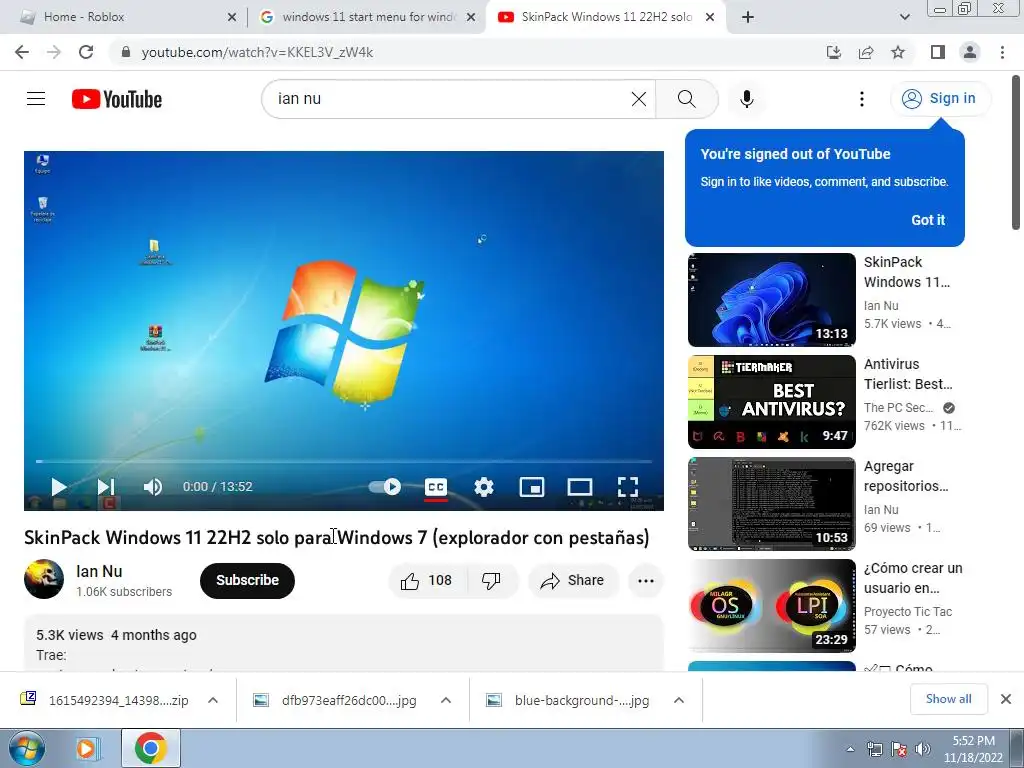
Task: Toggle closed captions (CC)
Action: (436, 487)
